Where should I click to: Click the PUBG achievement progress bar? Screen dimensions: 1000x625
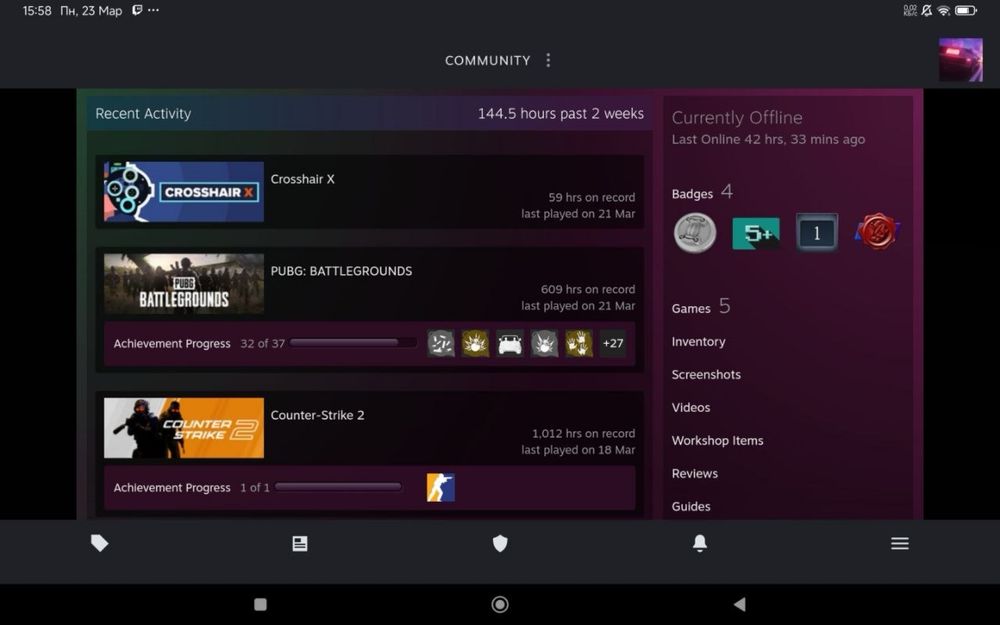[x=352, y=343]
